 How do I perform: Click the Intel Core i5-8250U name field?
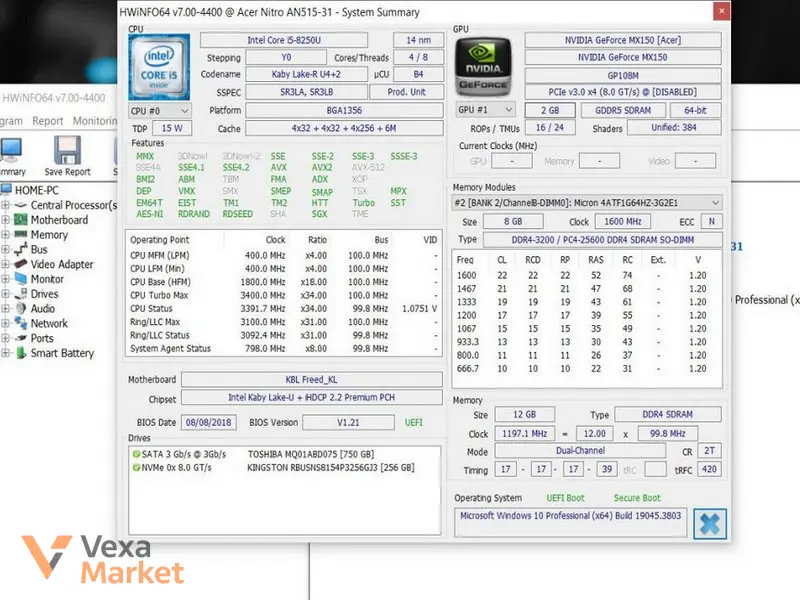[284, 40]
